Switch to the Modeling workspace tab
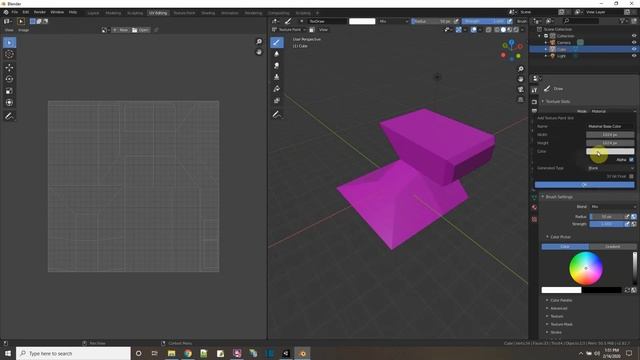 (113, 13)
